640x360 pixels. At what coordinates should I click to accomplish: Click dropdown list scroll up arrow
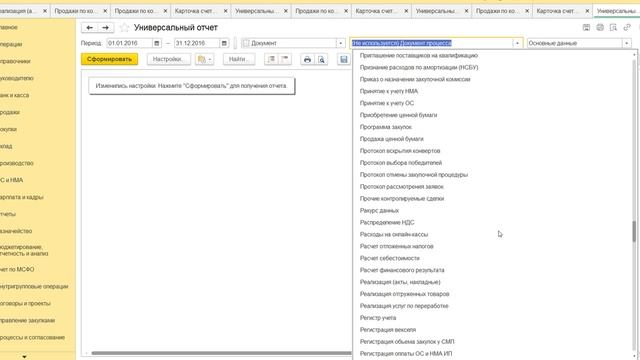(x=634, y=55)
